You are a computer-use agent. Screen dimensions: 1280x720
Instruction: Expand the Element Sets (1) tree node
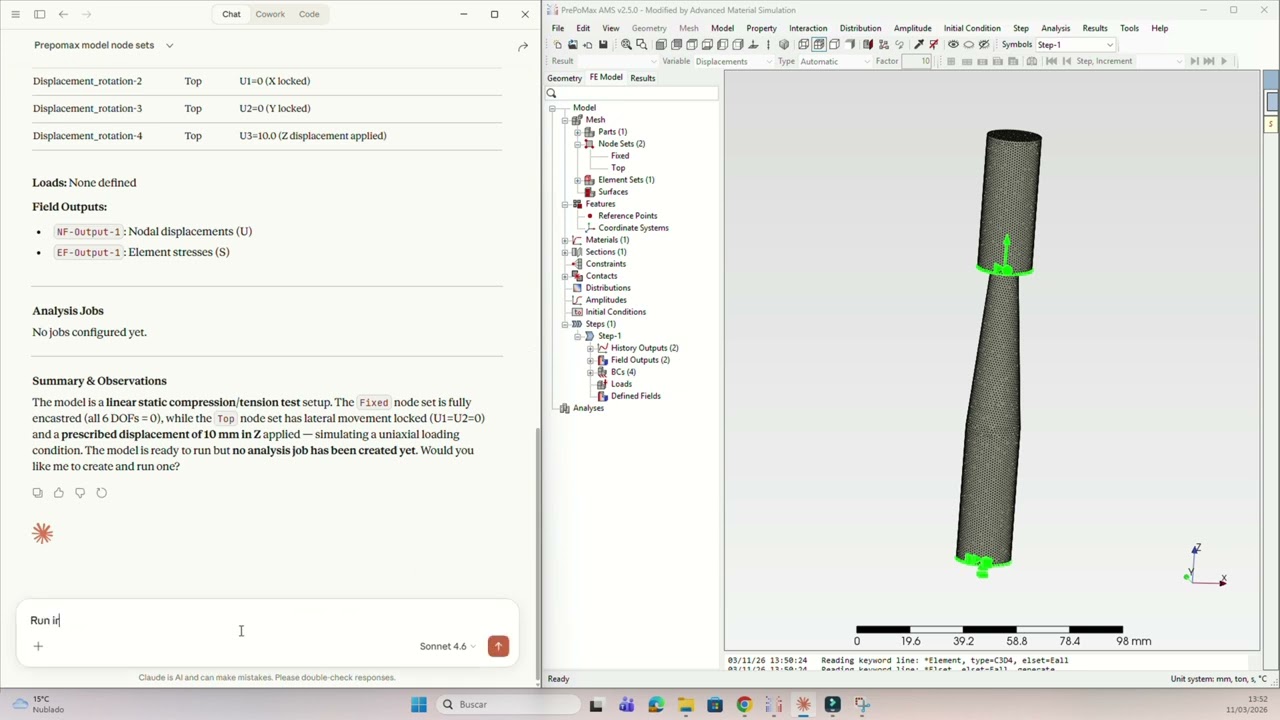(x=577, y=180)
